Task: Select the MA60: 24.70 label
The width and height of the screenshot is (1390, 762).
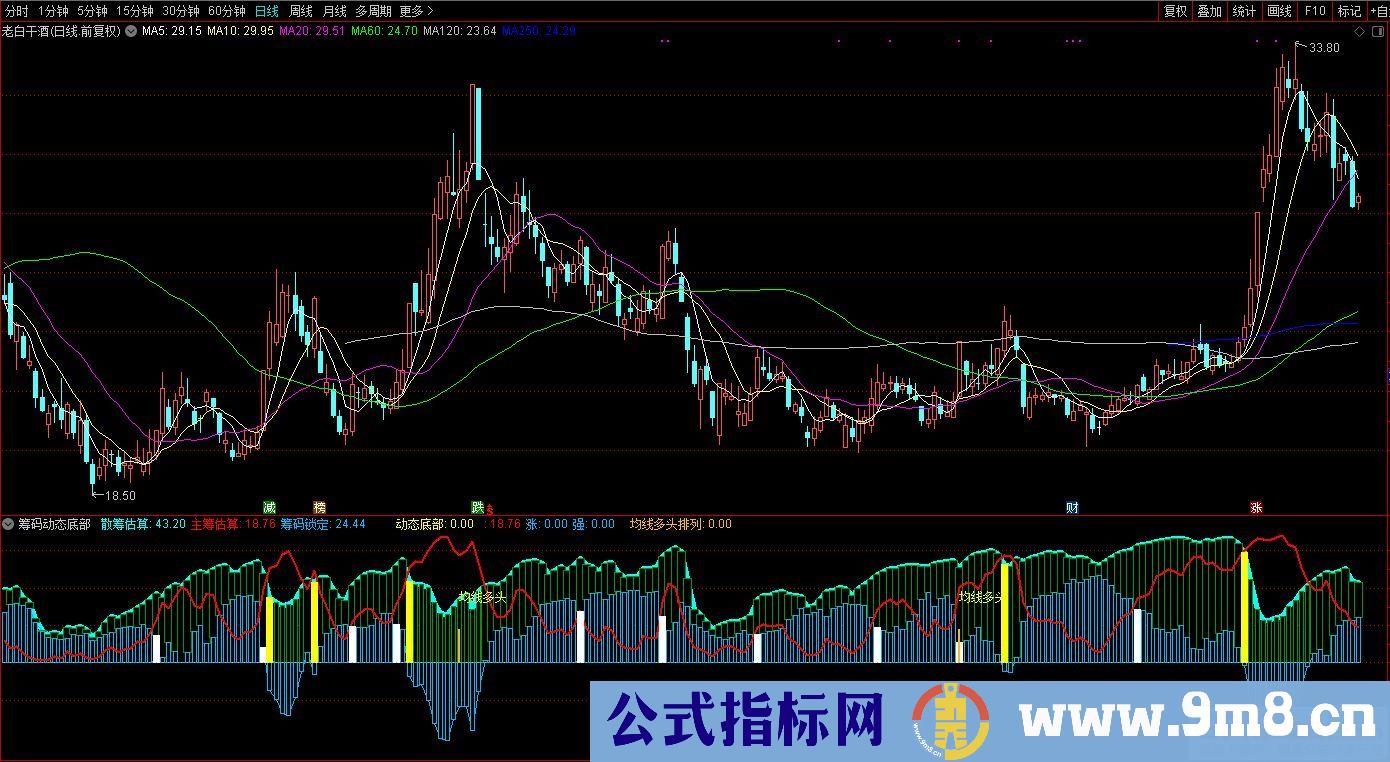Action: [384, 31]
